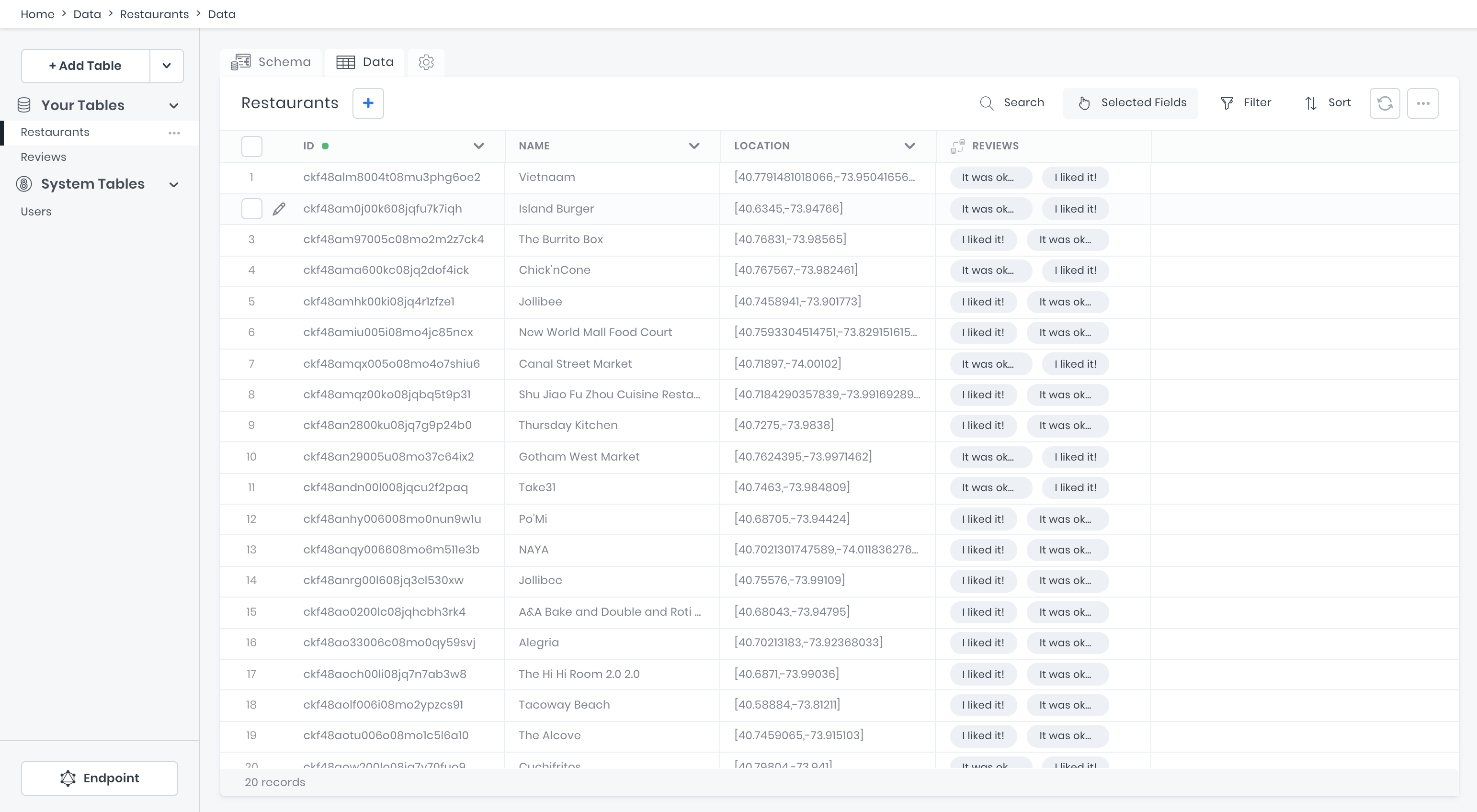Viewport: 1477px width, 812px height.
Task: Open the Filter panel
Action: pos(1245,102)
